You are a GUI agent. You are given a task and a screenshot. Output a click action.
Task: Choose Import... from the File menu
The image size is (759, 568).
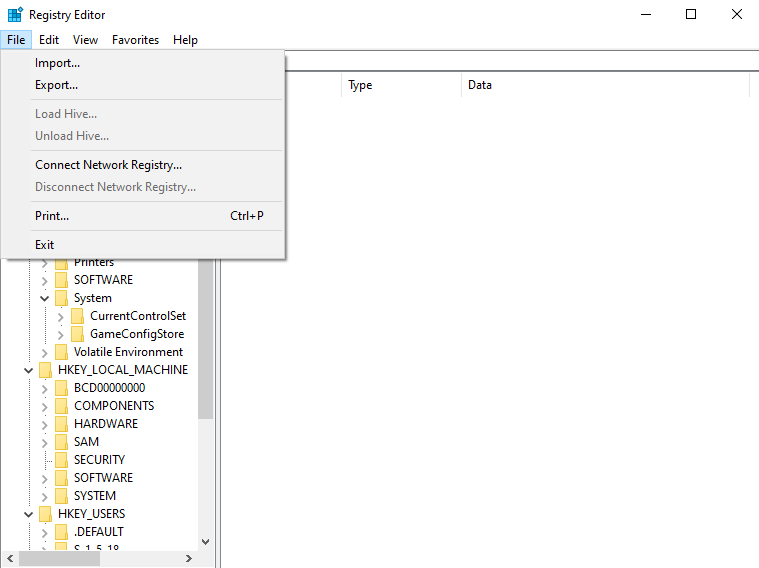[143, 63]
